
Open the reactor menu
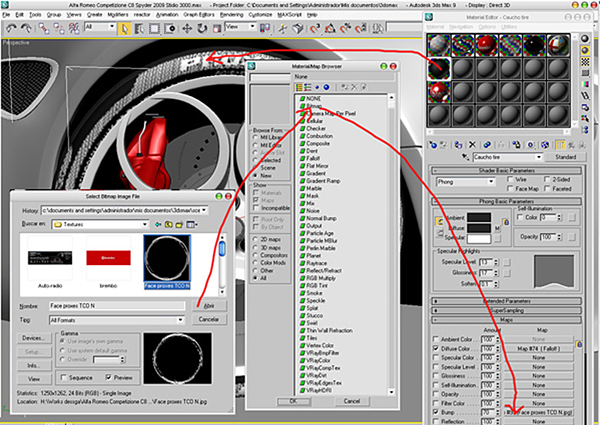point(142,15)
